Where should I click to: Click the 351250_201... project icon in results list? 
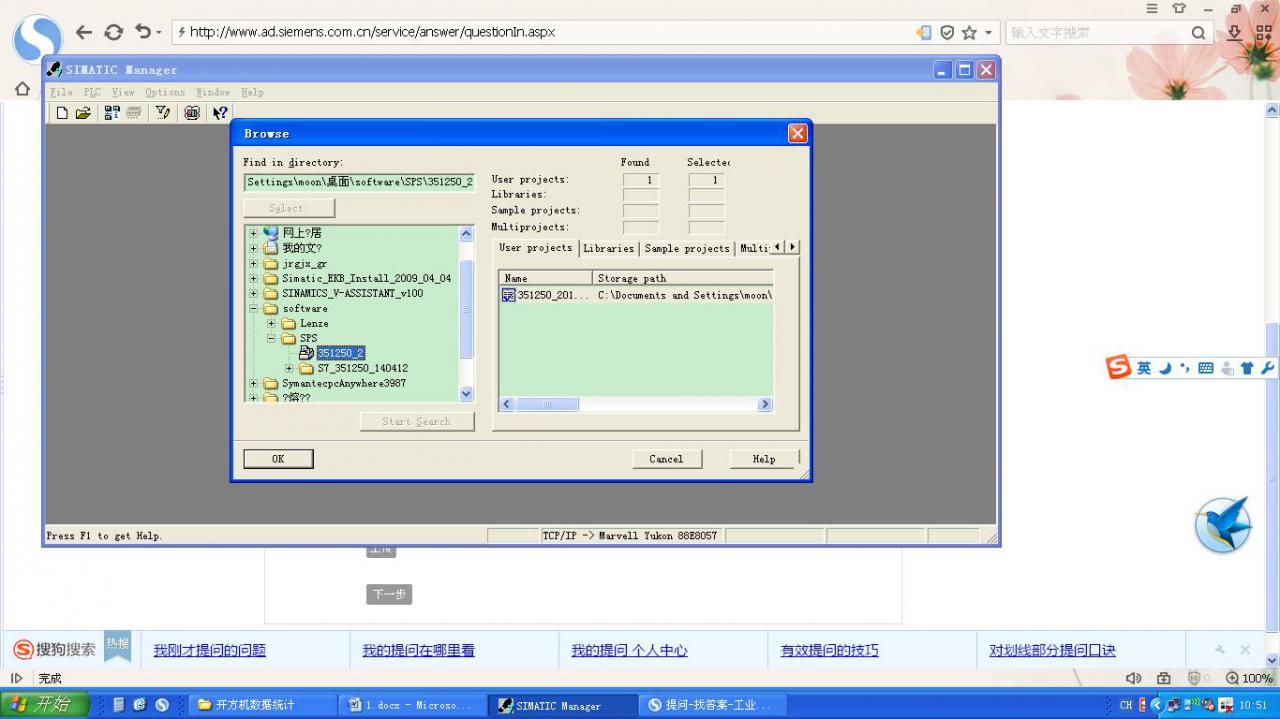[509, 295]
